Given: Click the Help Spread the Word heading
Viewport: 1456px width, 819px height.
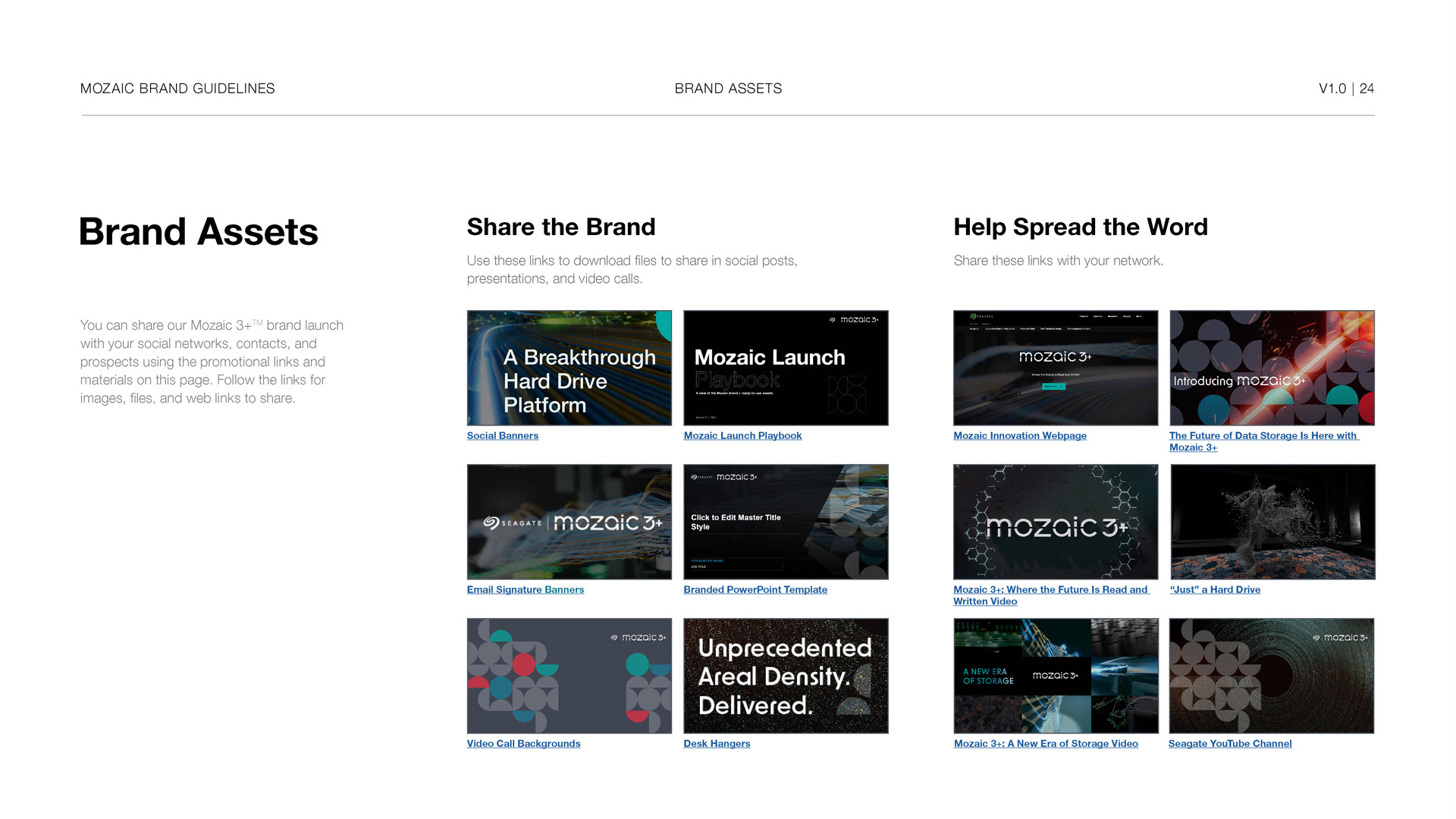Looking at the screenshot, I should 1081,227.
